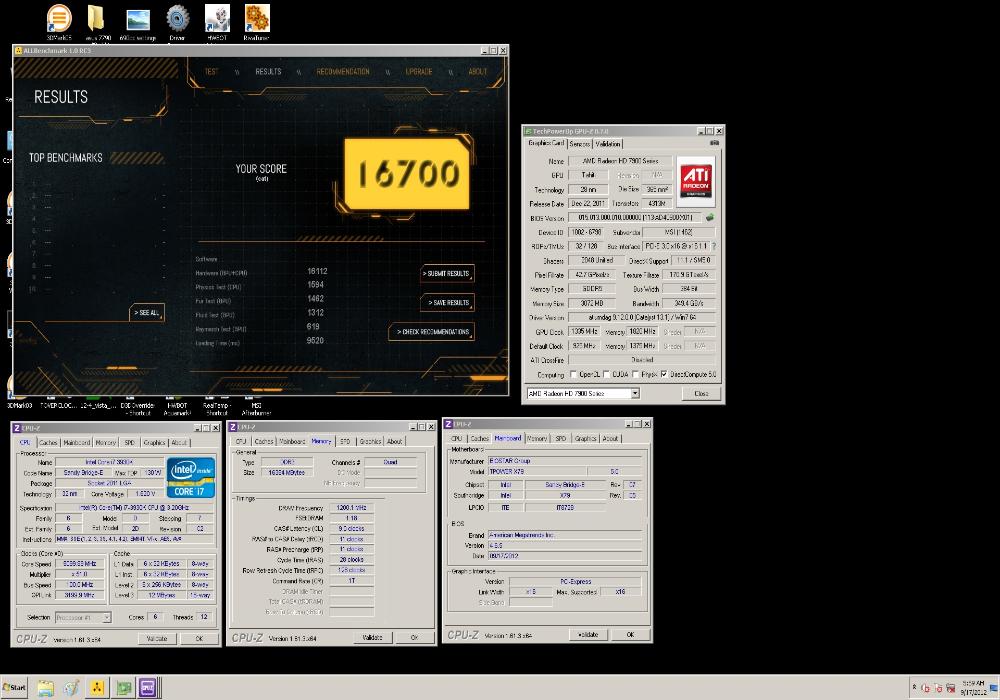
Task: Click the Intel Core i7 logo in CPU-Z
Action: (x=191, y=478)
